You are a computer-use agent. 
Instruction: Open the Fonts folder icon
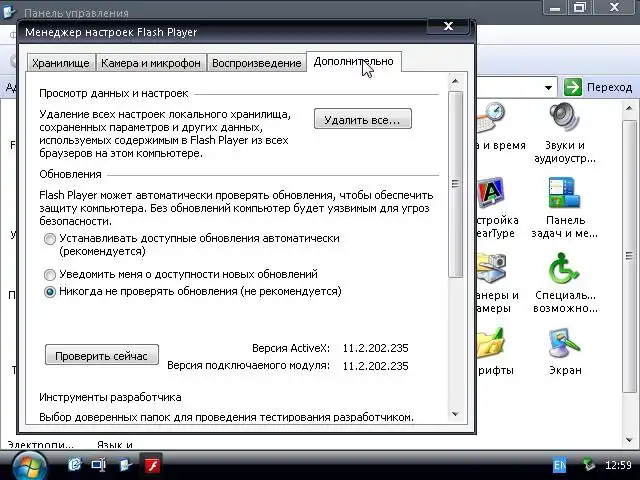click(491, 344)
